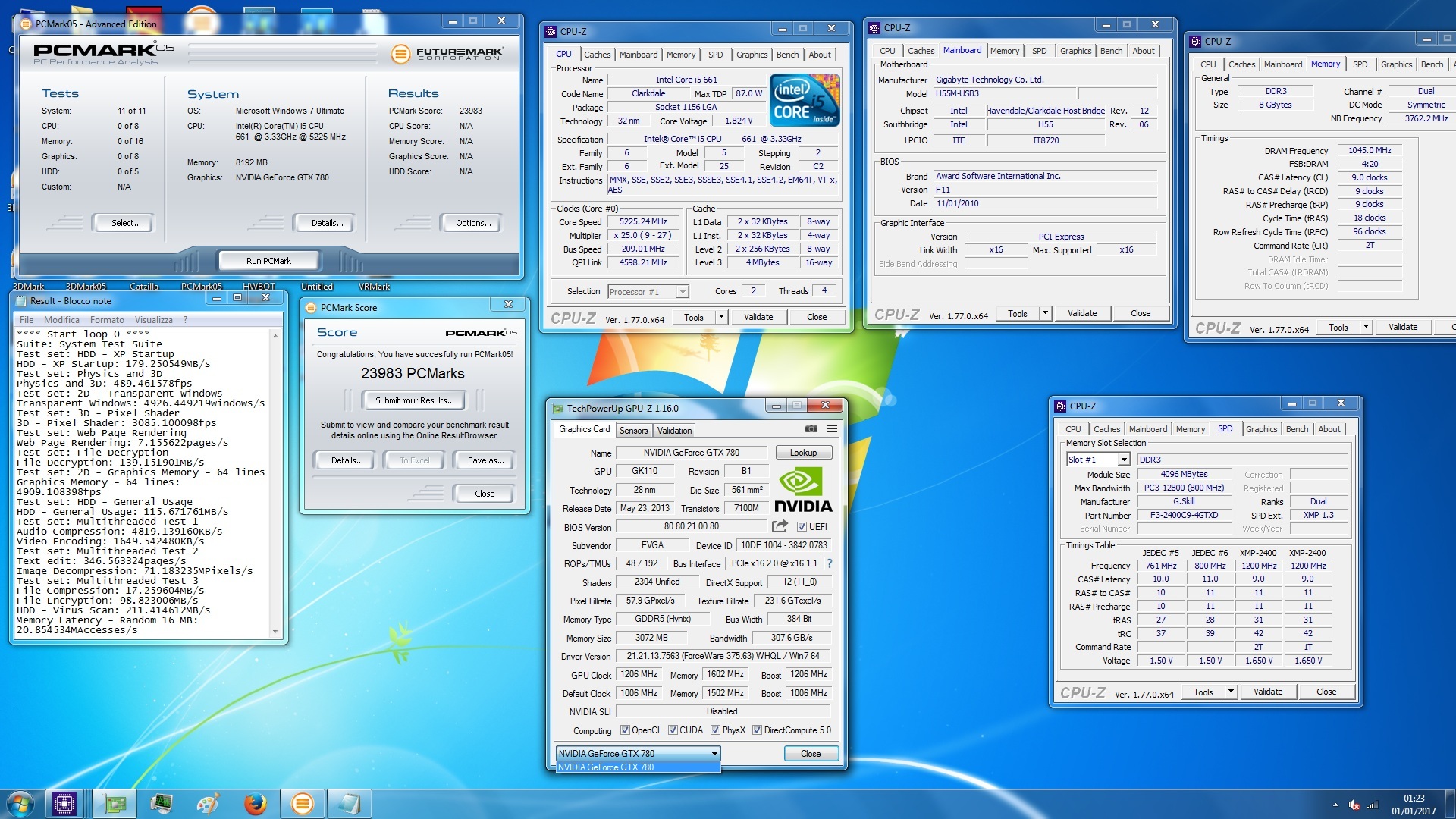Switch to Validation tab in GPU-Z

pyautogui.click(x=674, y=431)
